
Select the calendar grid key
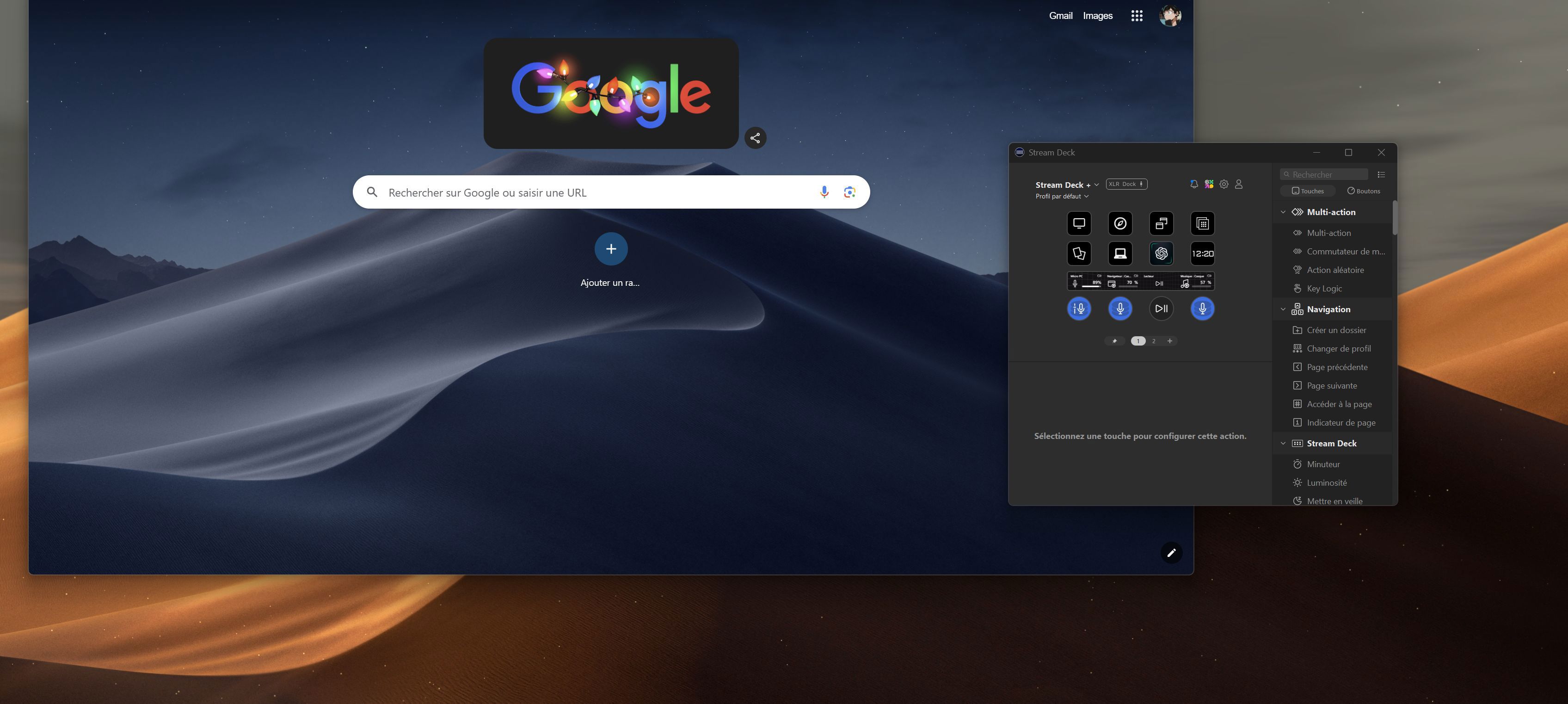pos(1202,223)
